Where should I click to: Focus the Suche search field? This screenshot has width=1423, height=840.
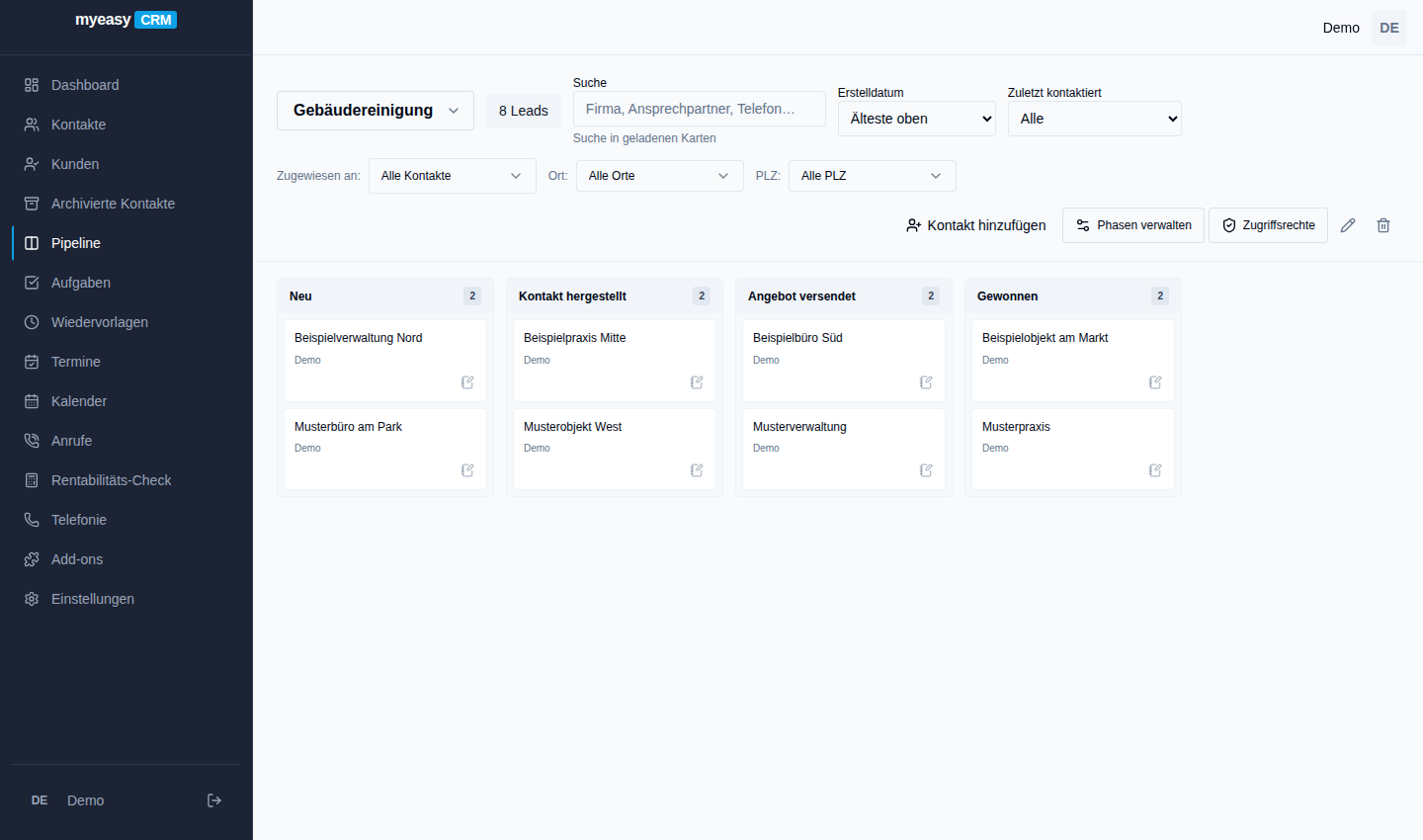point(700,109)
